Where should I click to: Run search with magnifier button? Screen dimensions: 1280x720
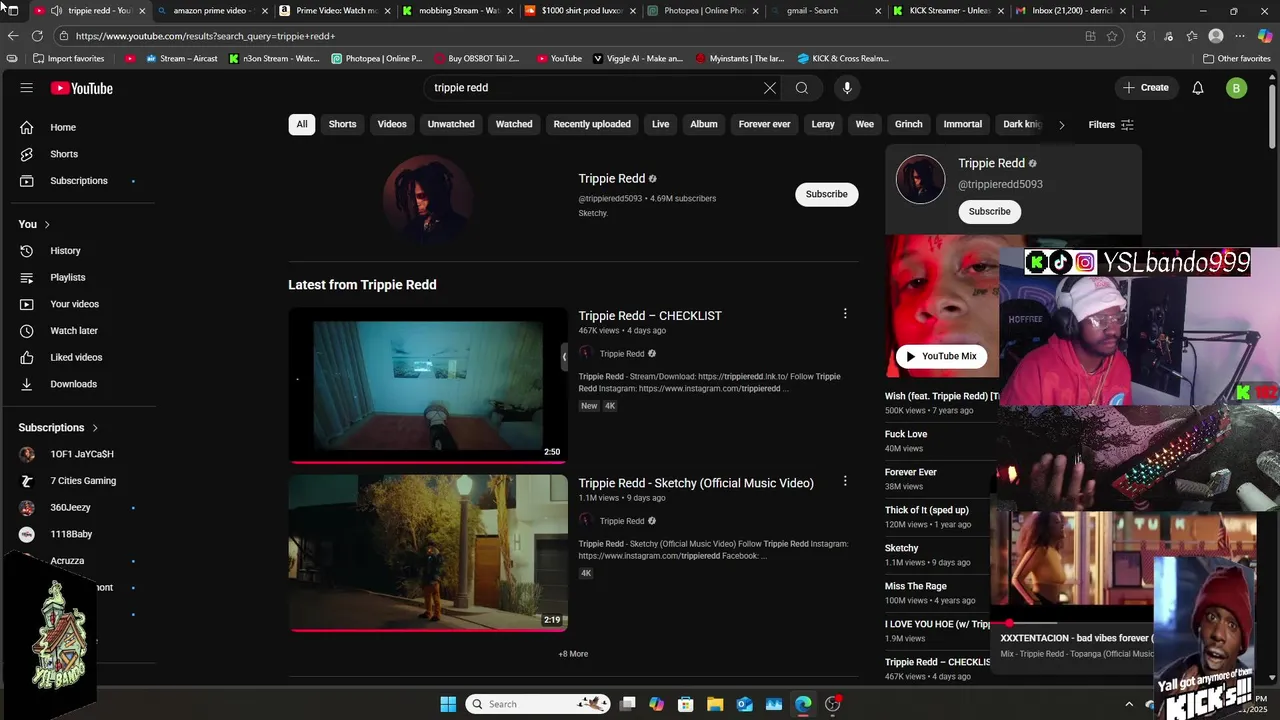(802, 88)
